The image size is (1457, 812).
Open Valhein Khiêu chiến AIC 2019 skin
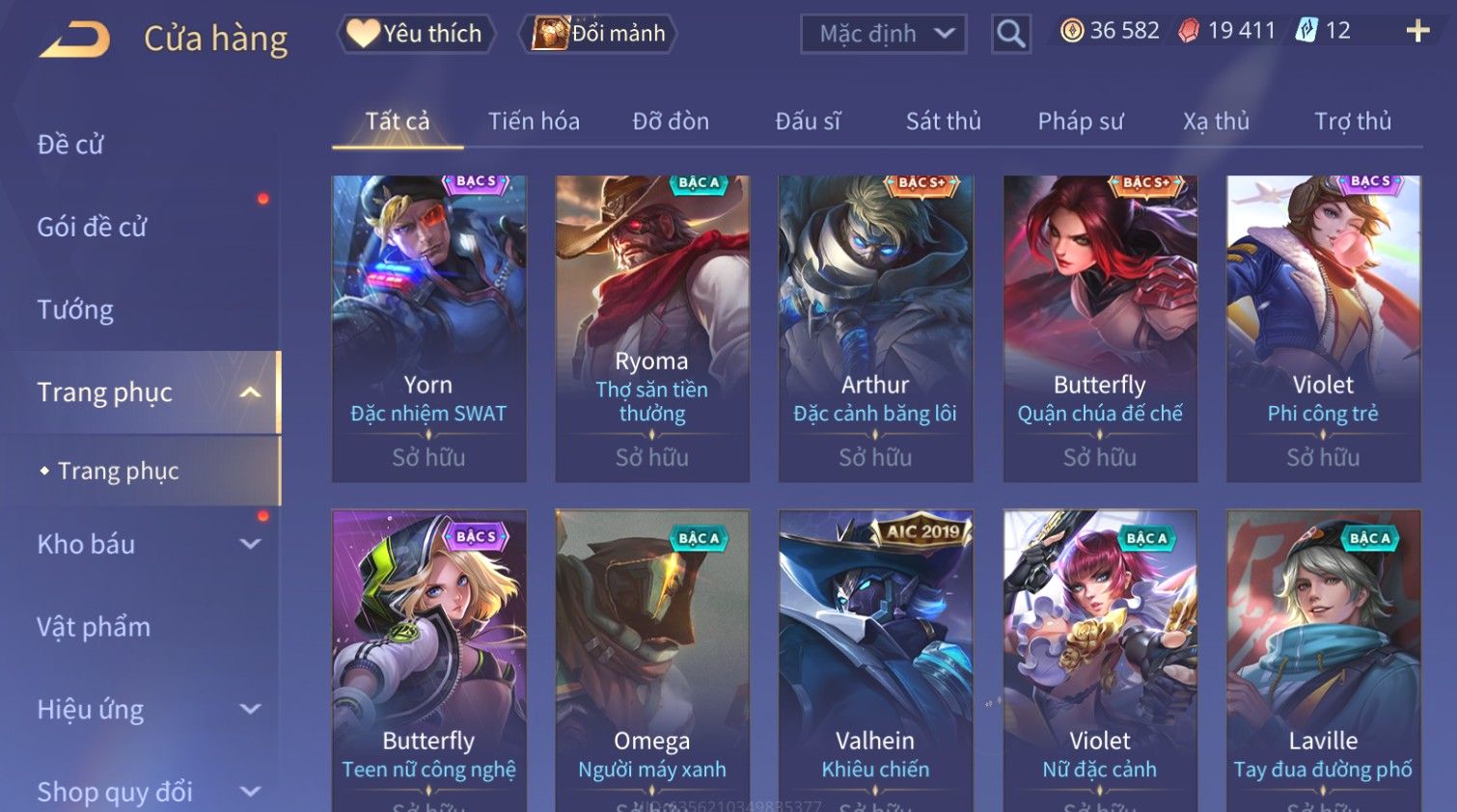click(875, 661)
